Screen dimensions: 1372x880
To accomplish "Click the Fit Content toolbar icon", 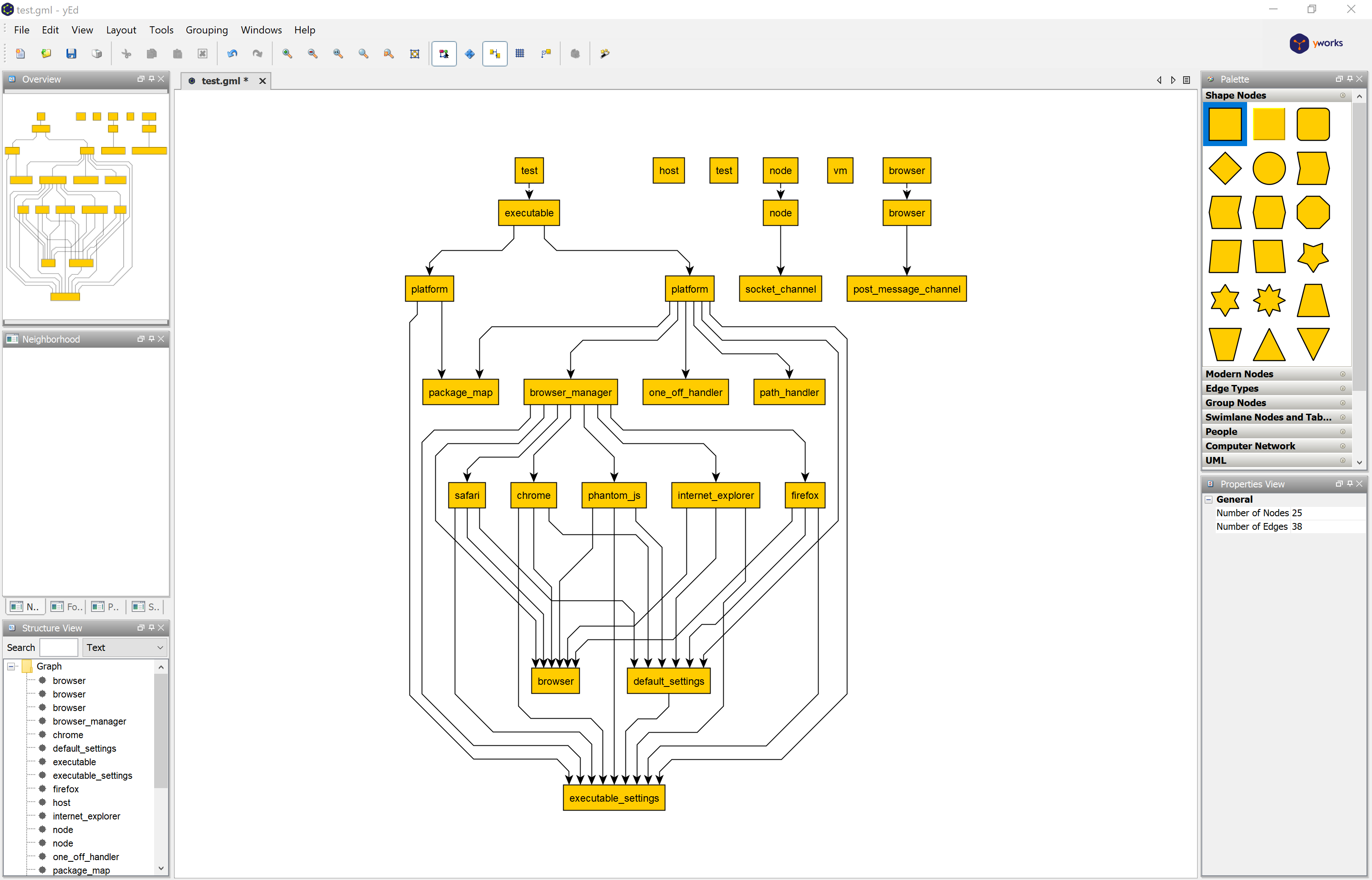I will [x=414, y=54].
